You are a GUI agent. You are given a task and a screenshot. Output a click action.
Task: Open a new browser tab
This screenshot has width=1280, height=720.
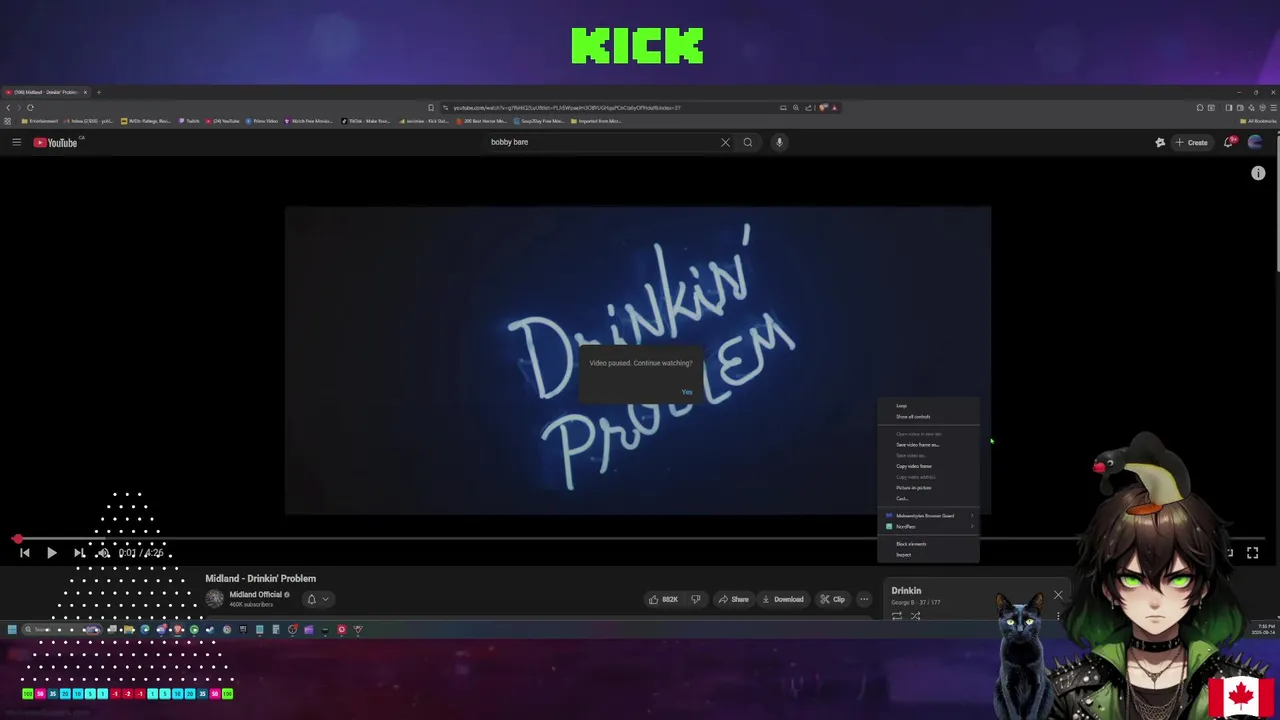click(x=98, y=92)
